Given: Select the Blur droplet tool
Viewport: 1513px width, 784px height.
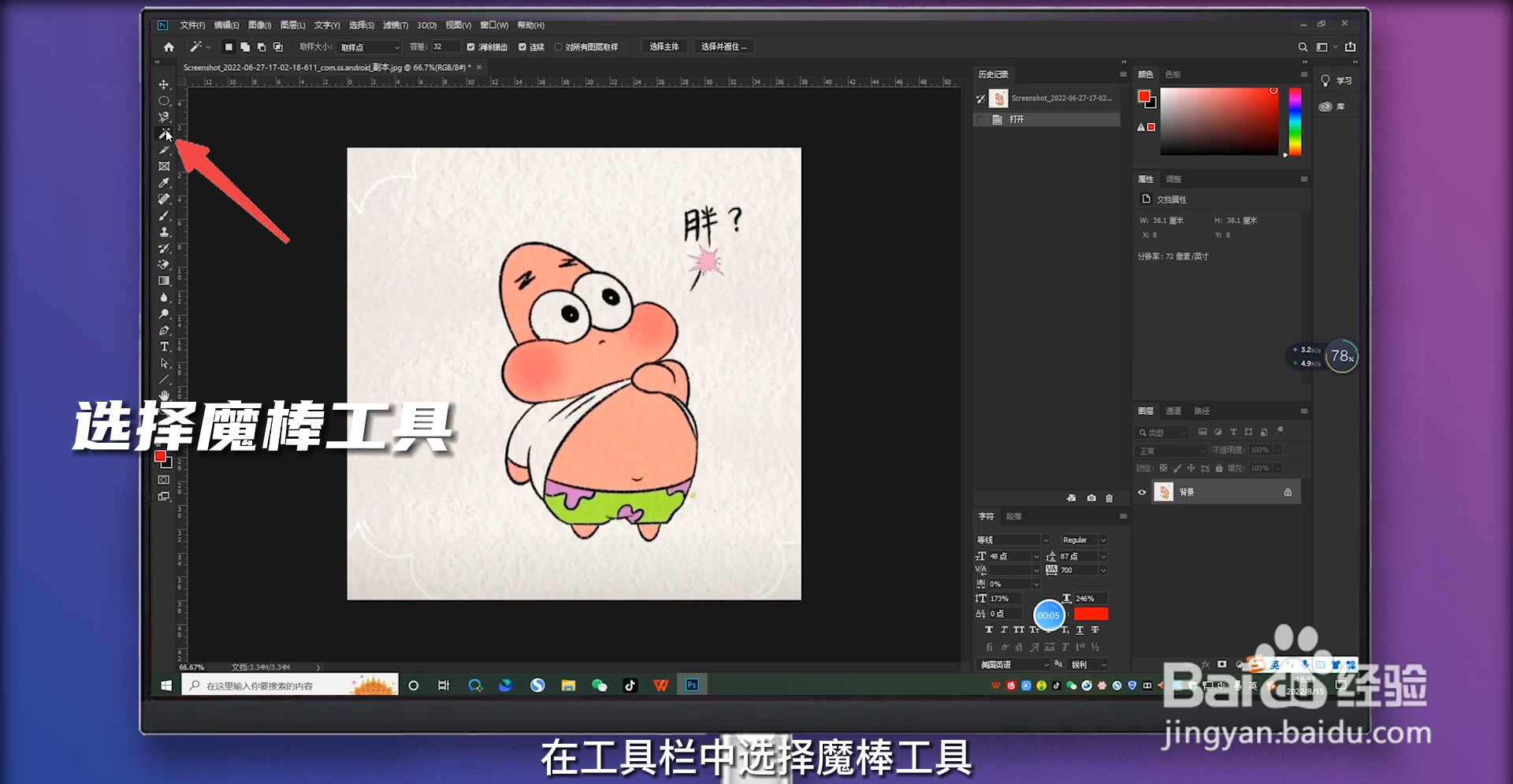Looking at the screenshot, I should (164, 298).
